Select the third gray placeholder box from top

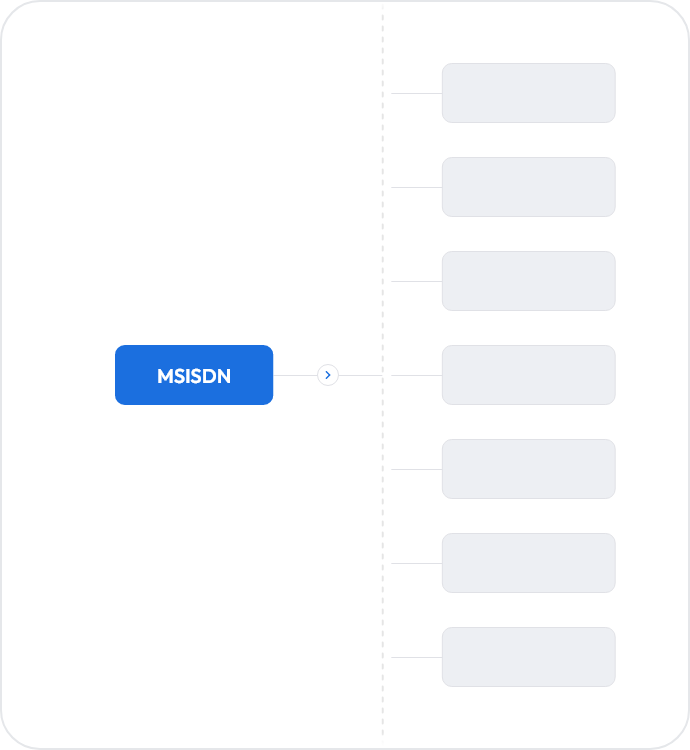click(x=528, y=281)
